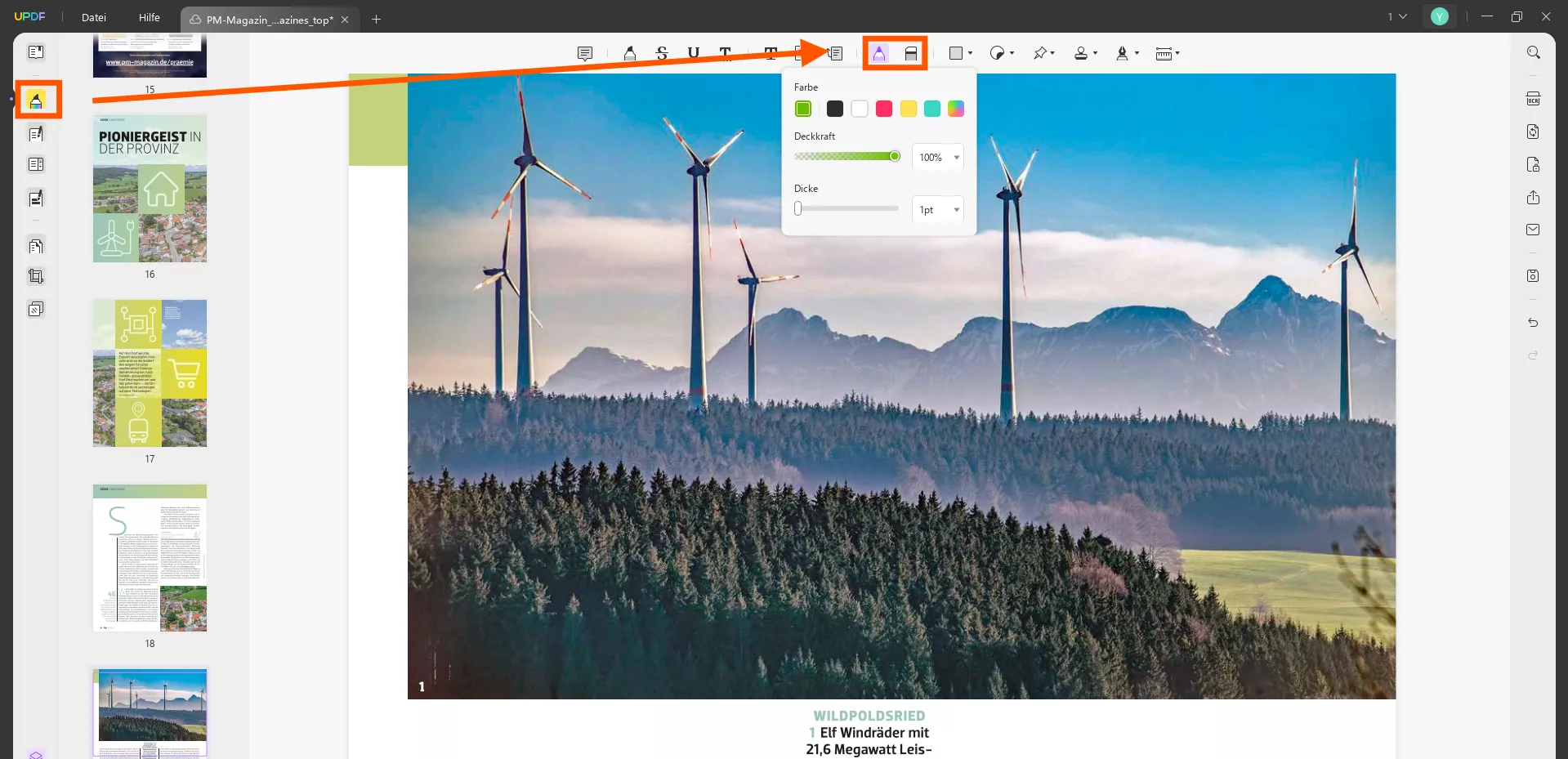Select the Stamp tool

[x=1080, y=52]
